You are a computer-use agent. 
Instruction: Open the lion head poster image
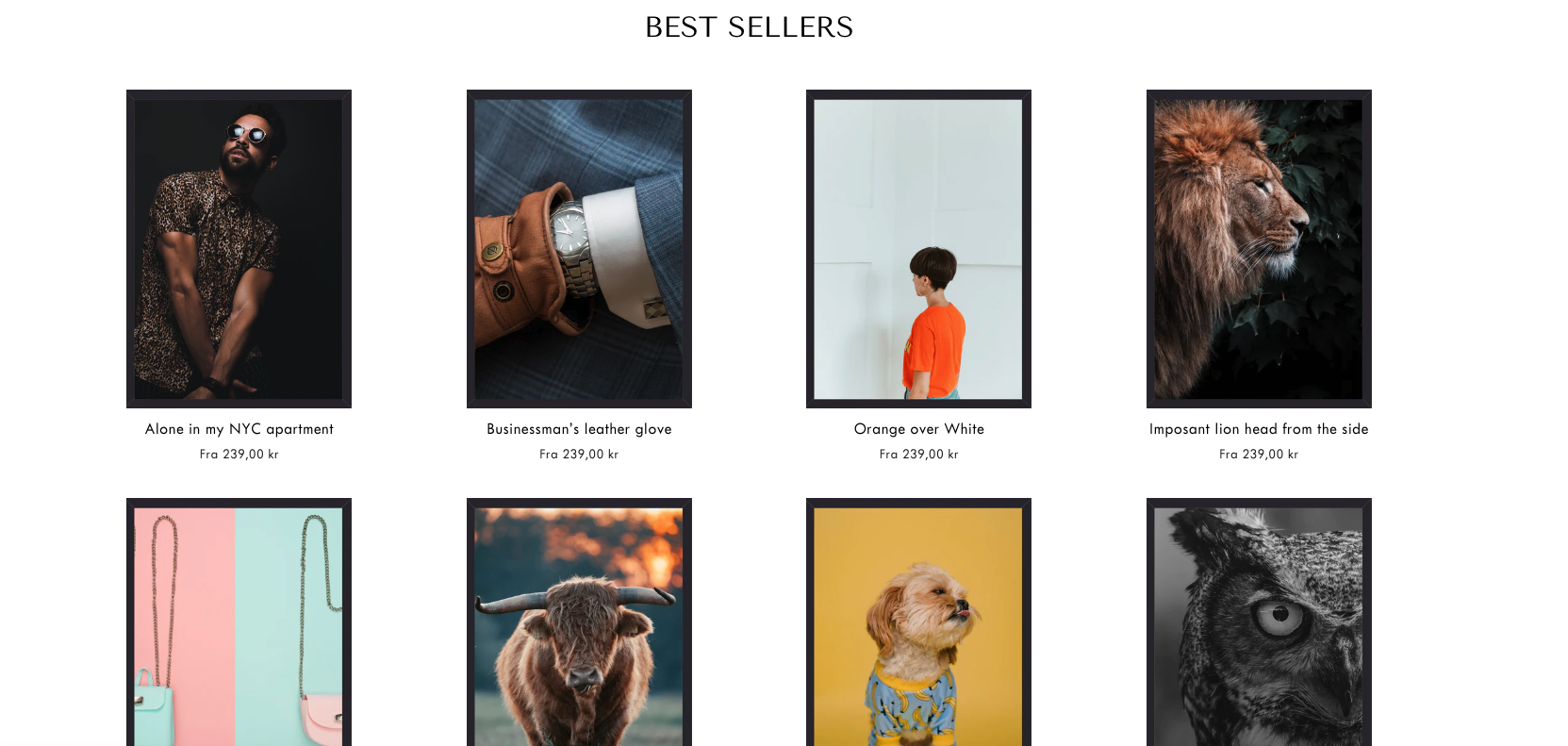click(x=1259, y=249)
